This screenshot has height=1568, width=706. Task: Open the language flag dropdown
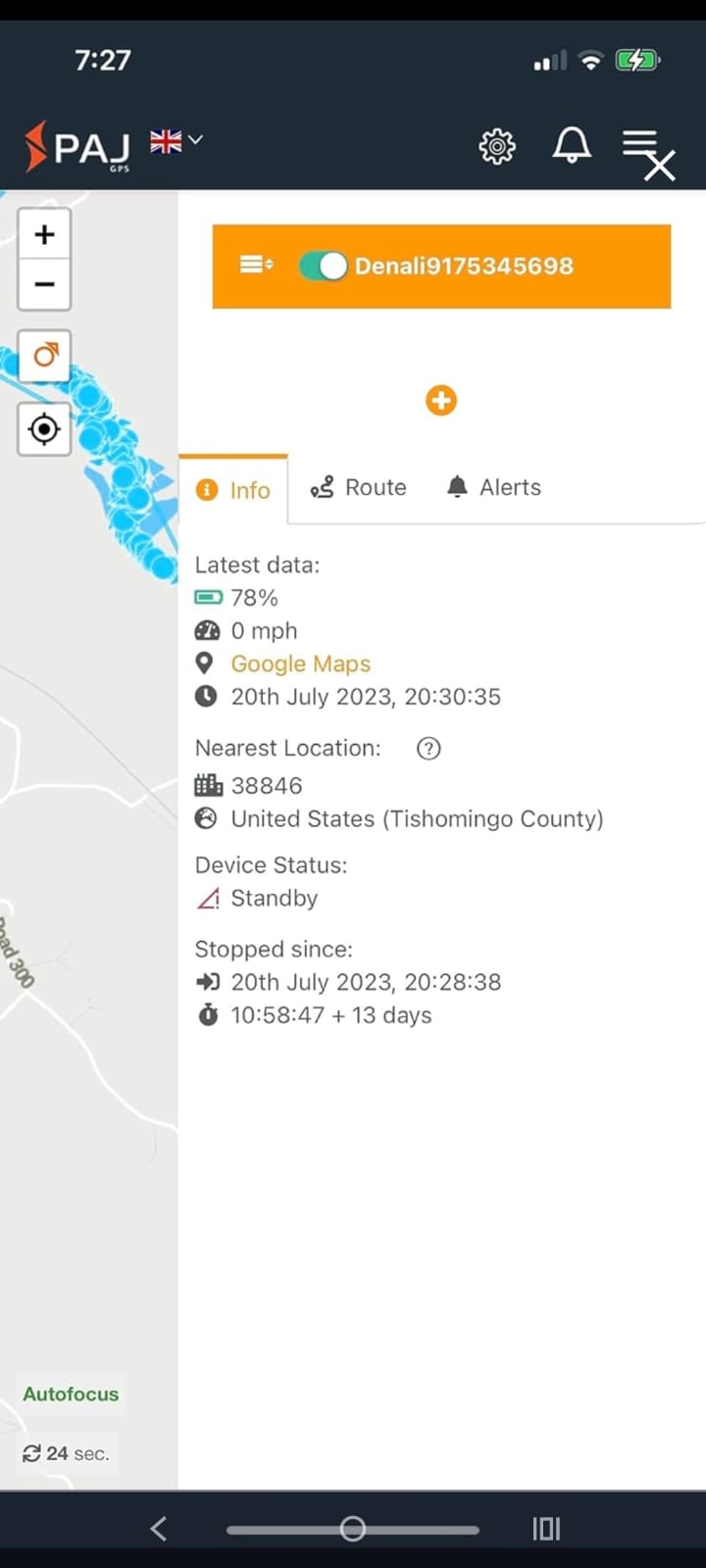tap(176, 141)
